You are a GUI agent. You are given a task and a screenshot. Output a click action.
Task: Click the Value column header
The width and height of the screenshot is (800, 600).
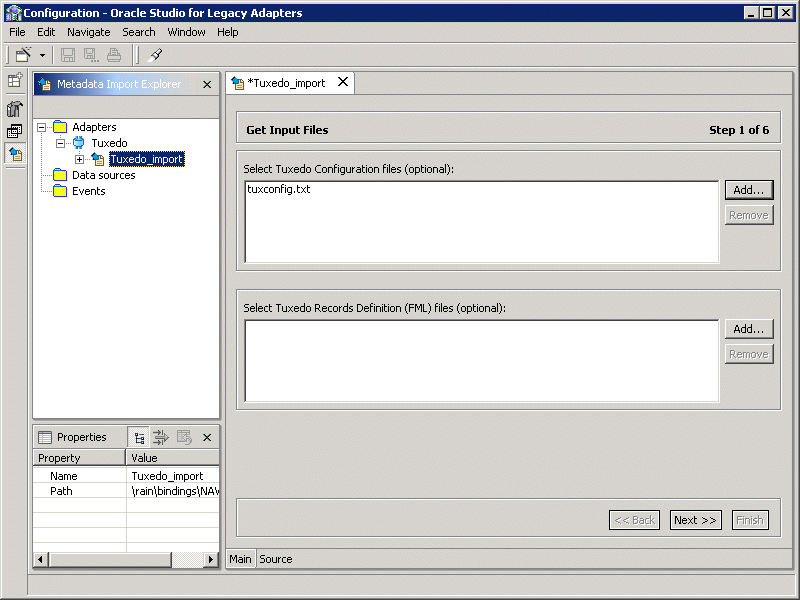pyautogui.click(x=173, y=458)
